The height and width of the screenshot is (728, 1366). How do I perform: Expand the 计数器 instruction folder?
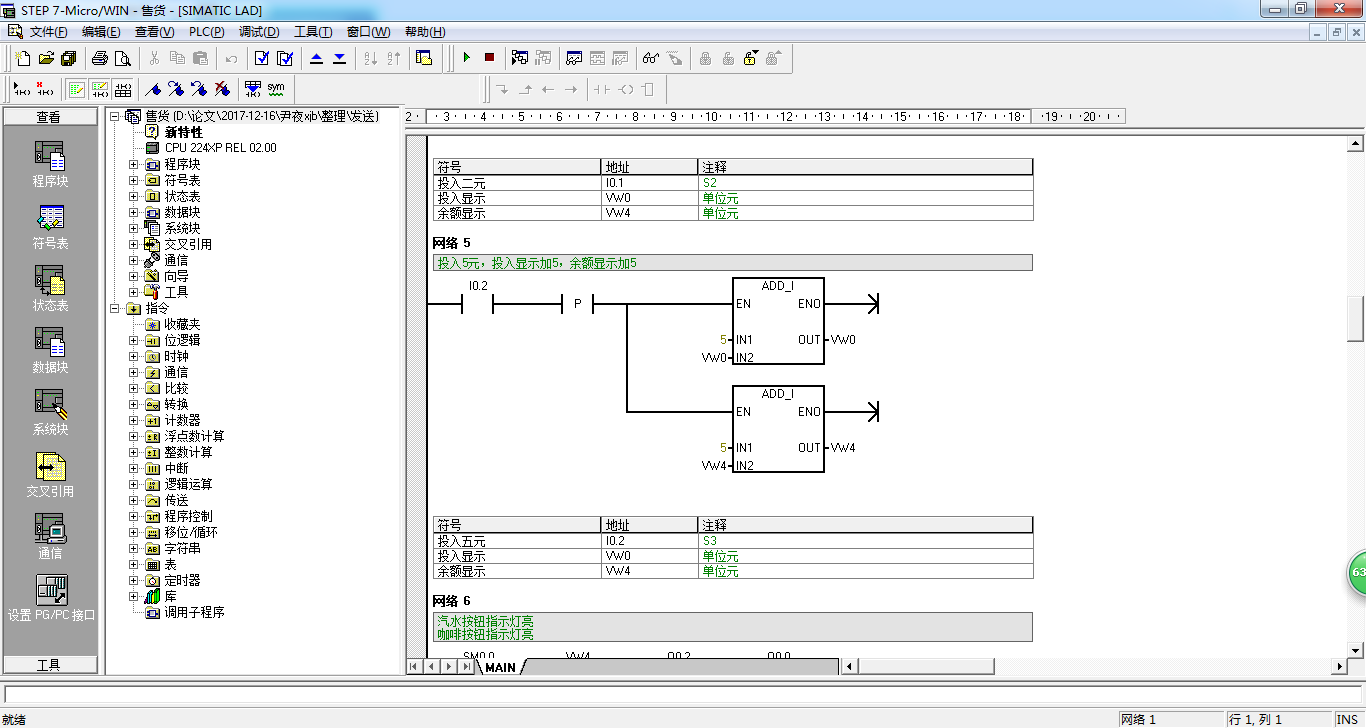(x=134, y=420)
